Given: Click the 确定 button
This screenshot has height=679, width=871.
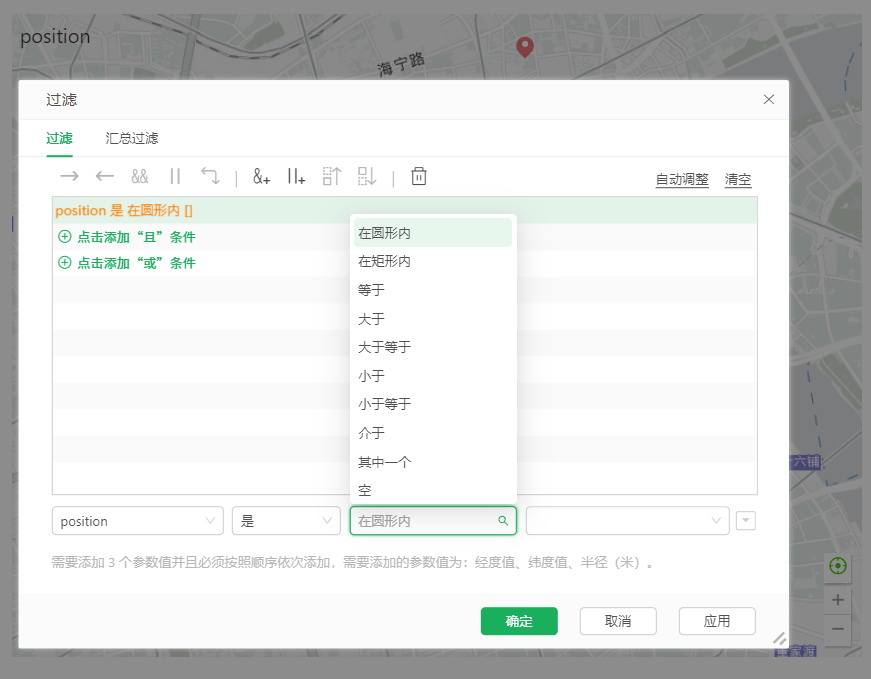Looking at the screenshot, I should [x=519, y=621].
